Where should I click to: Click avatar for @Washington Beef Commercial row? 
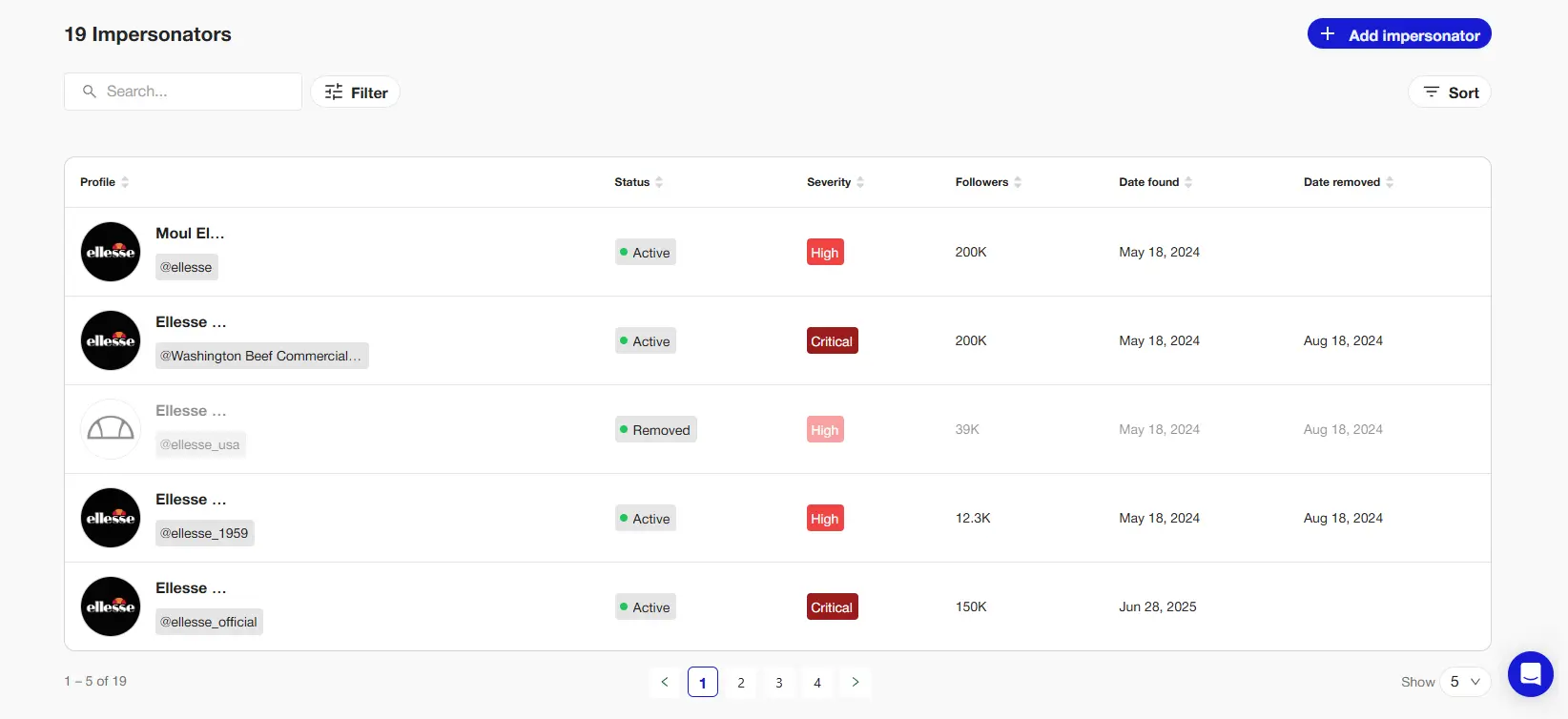[111, 340]
